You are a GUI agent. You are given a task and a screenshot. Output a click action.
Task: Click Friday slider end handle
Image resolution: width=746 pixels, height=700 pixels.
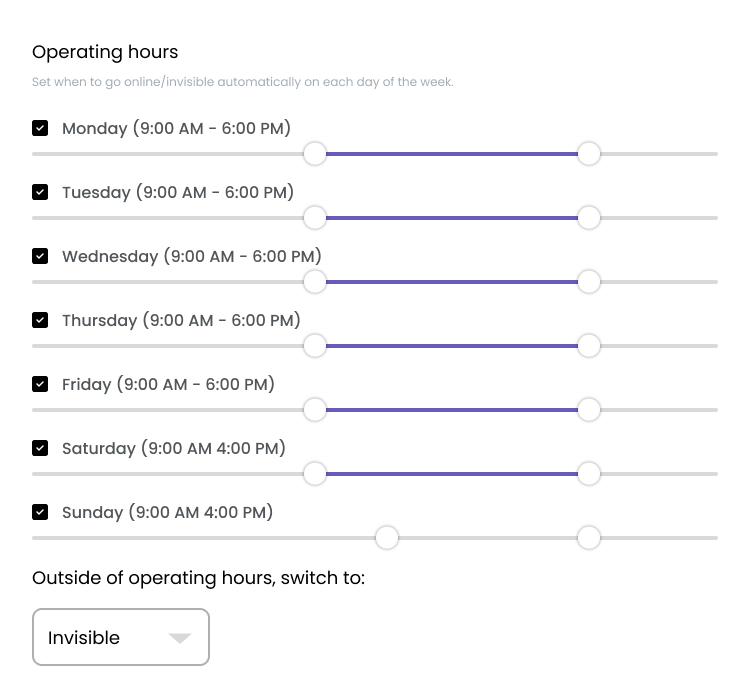[589, 410]
